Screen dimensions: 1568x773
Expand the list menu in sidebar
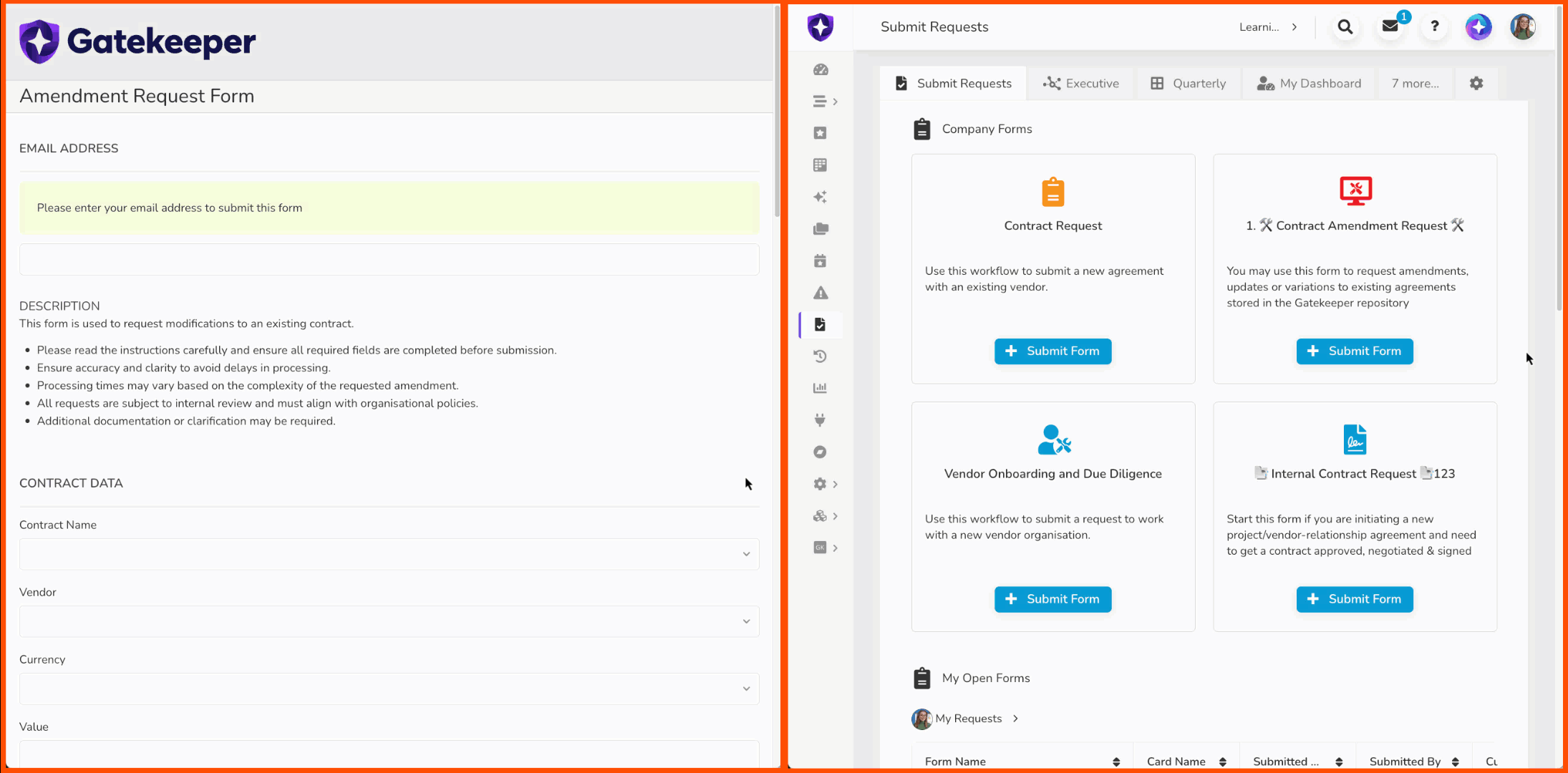click(826, 102)
